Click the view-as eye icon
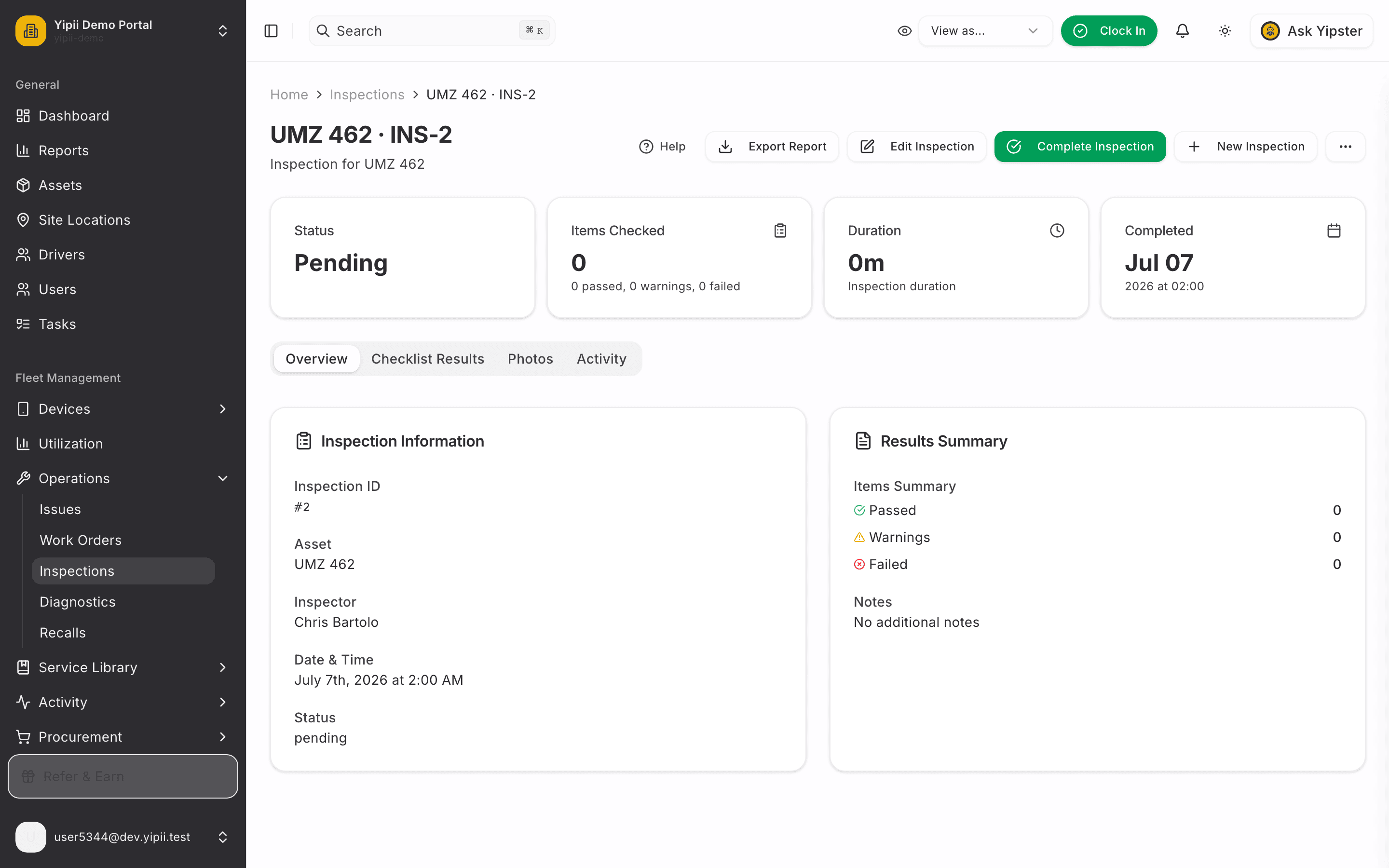 (x=905, y=31)
